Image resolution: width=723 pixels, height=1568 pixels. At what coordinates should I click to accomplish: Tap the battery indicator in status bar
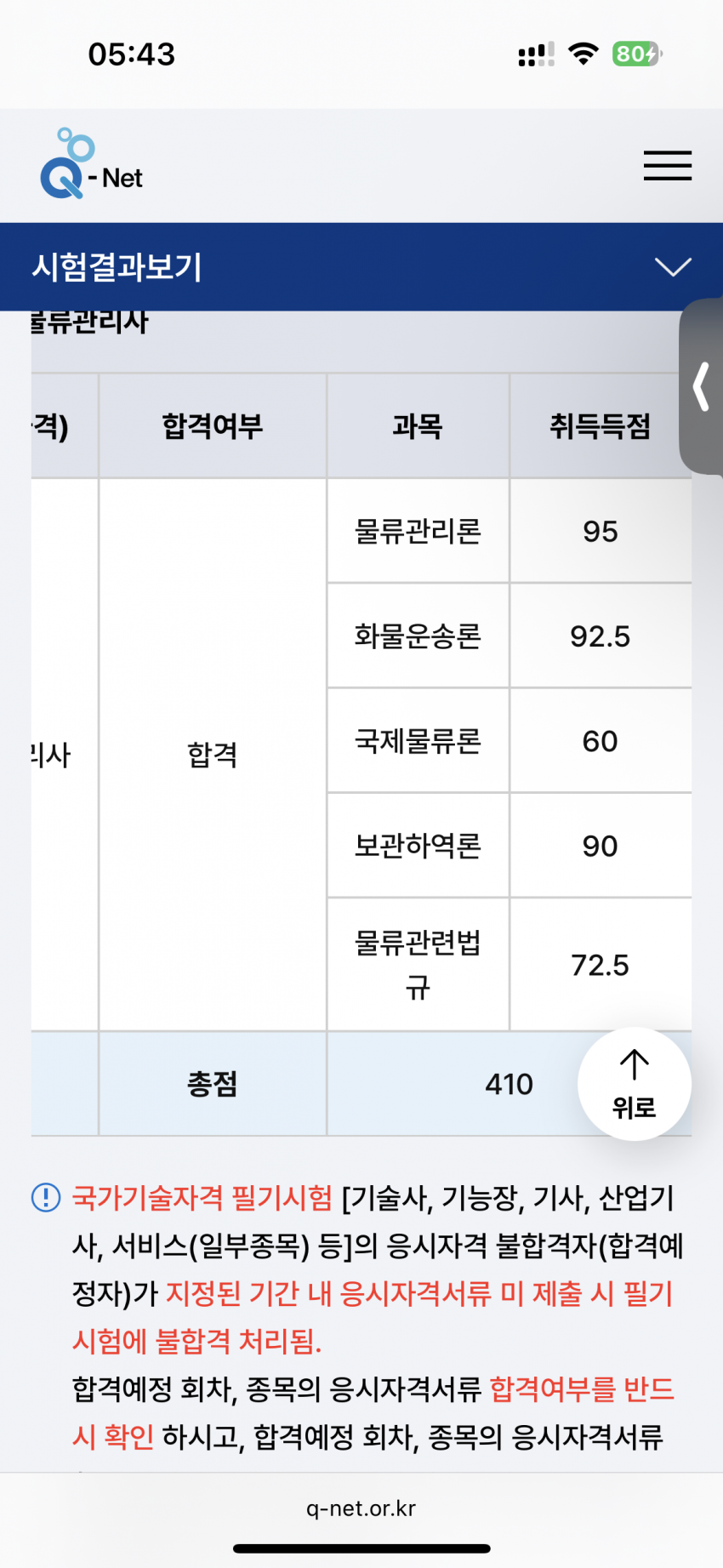[x=636, y=54]
